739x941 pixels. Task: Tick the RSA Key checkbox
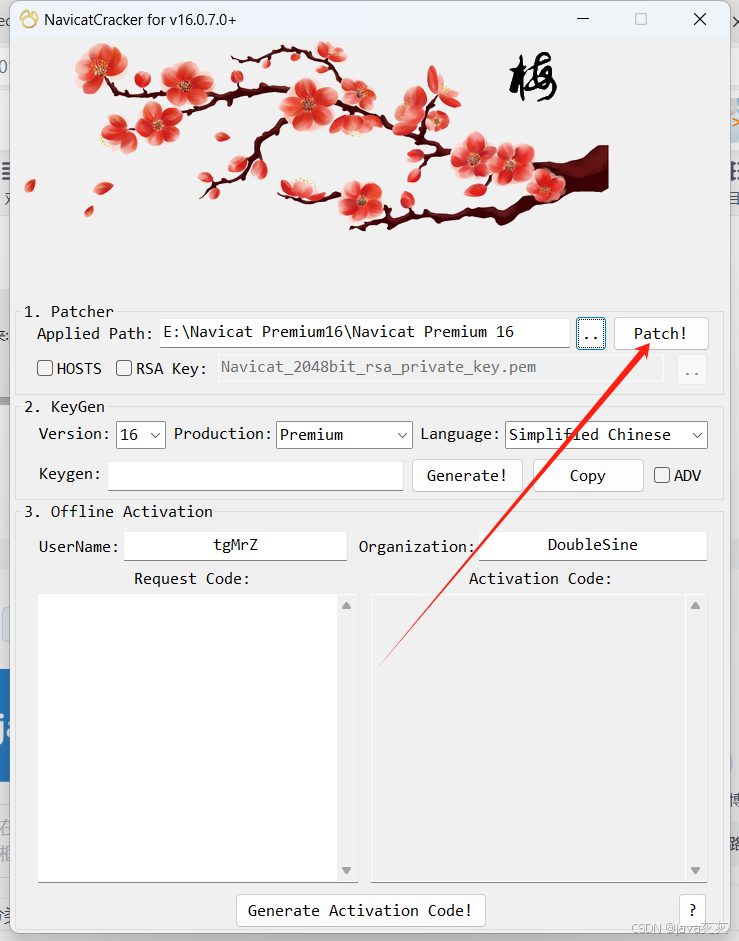point(124,368)
